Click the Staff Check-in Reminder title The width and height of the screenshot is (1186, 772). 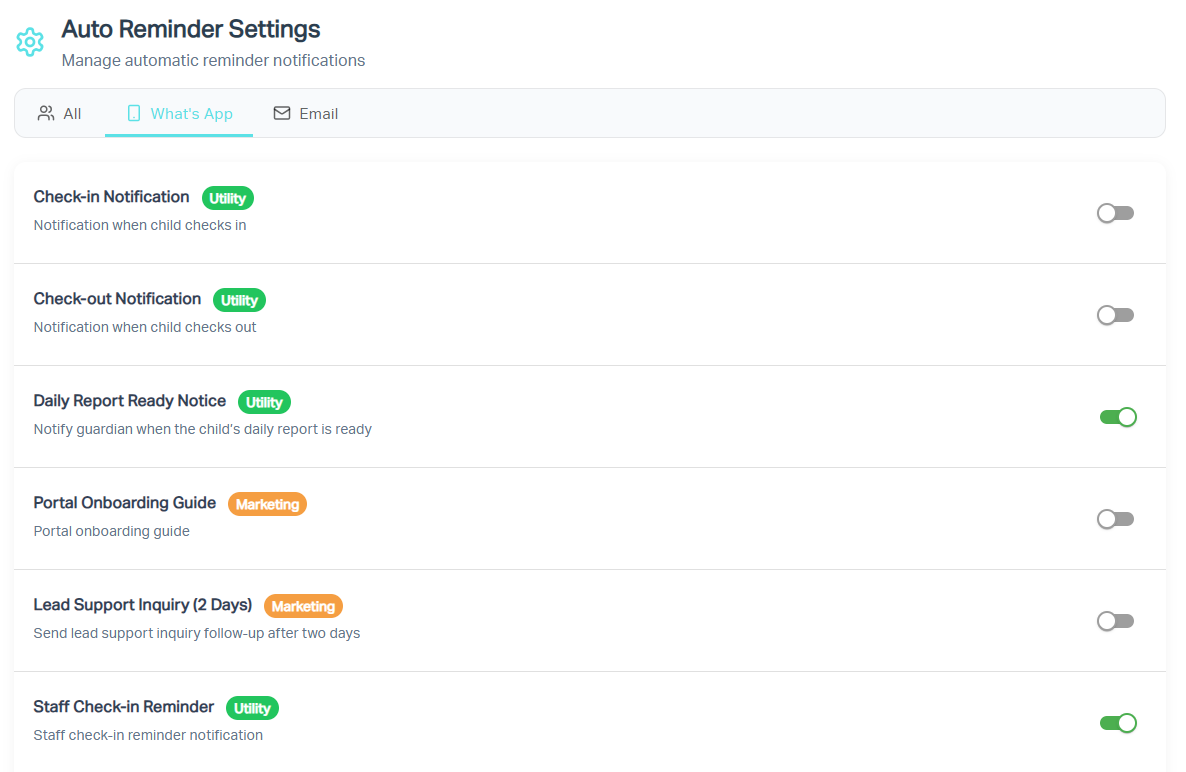click(x=123, y=707)
